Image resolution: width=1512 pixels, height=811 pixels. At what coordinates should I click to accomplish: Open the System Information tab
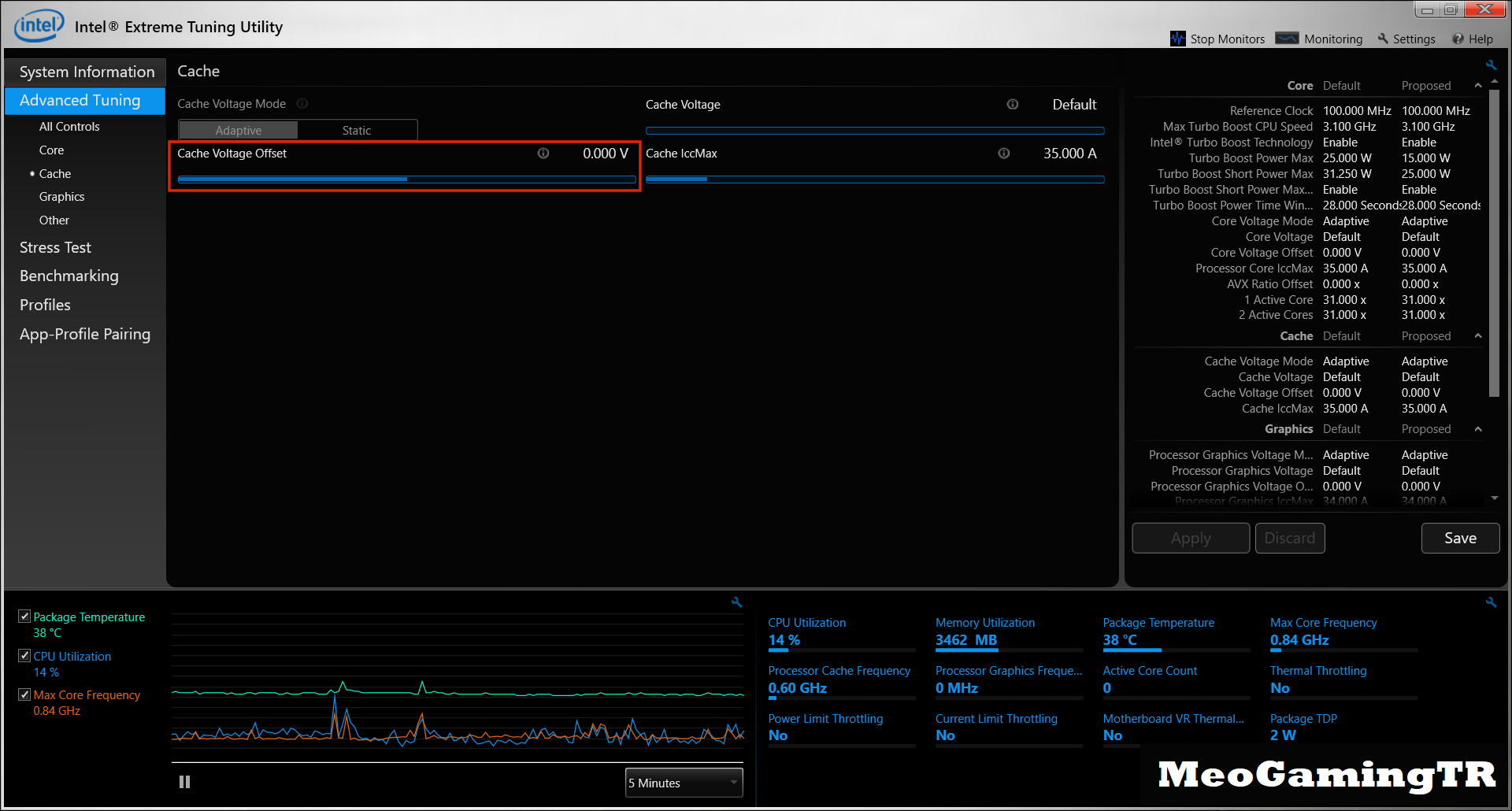click(x=85, y=72)
